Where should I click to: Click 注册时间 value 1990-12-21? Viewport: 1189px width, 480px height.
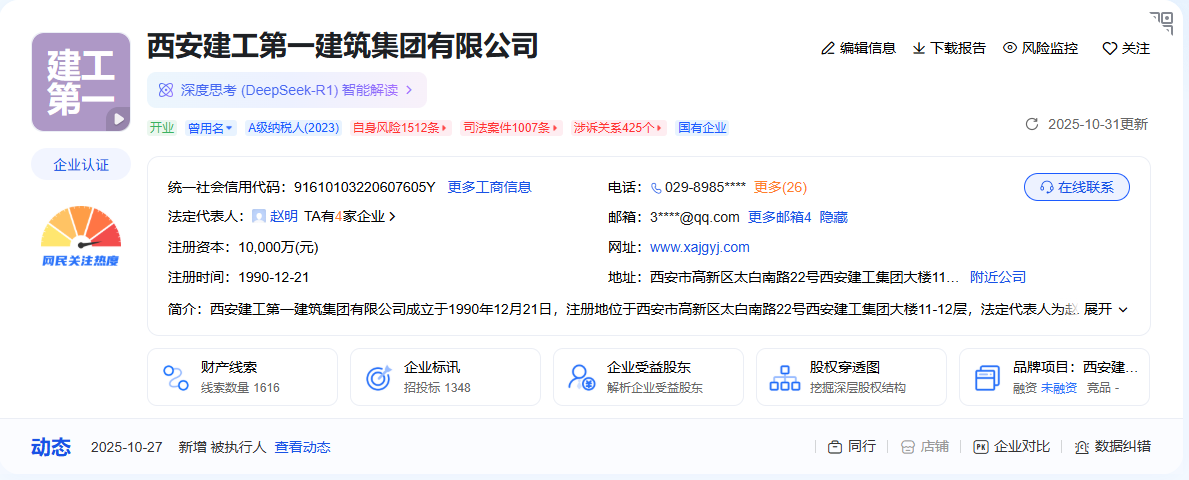[273, 278]
